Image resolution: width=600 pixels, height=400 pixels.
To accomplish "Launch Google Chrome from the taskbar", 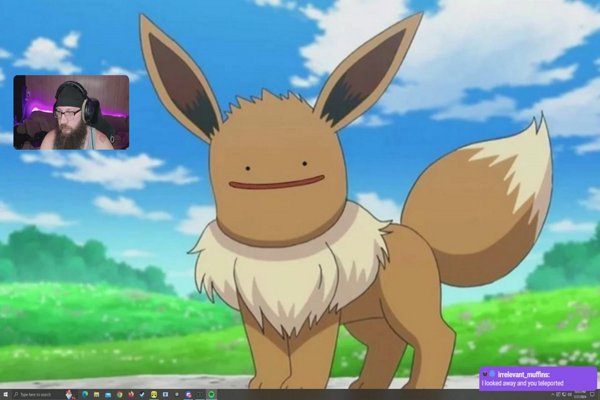I will (x=119, y=394).
